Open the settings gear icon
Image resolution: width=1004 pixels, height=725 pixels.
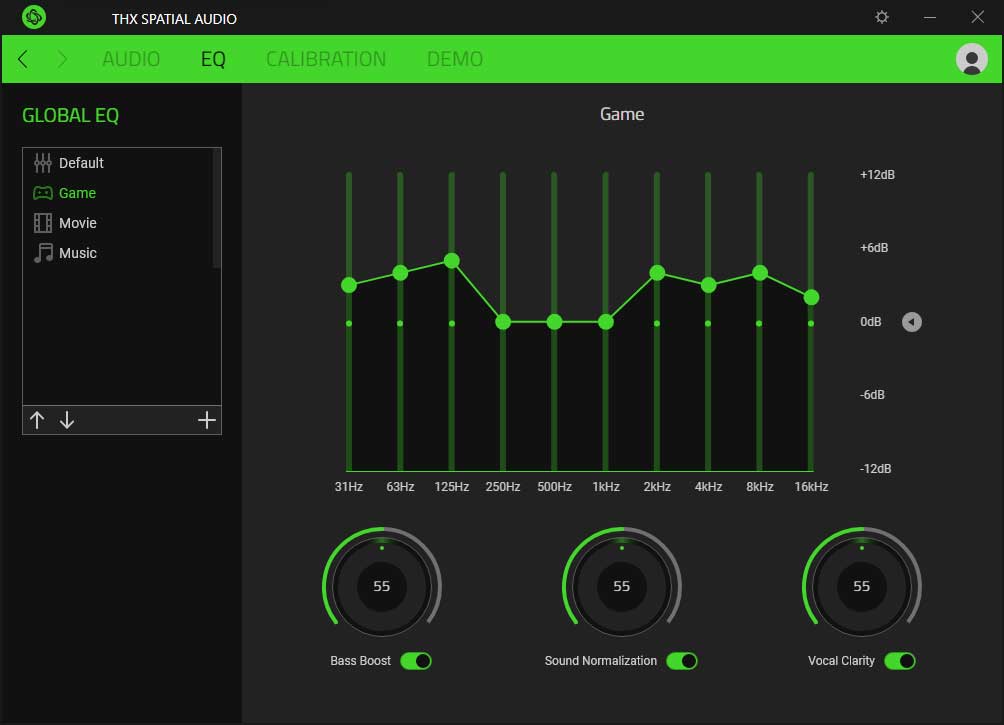point(881,17)
